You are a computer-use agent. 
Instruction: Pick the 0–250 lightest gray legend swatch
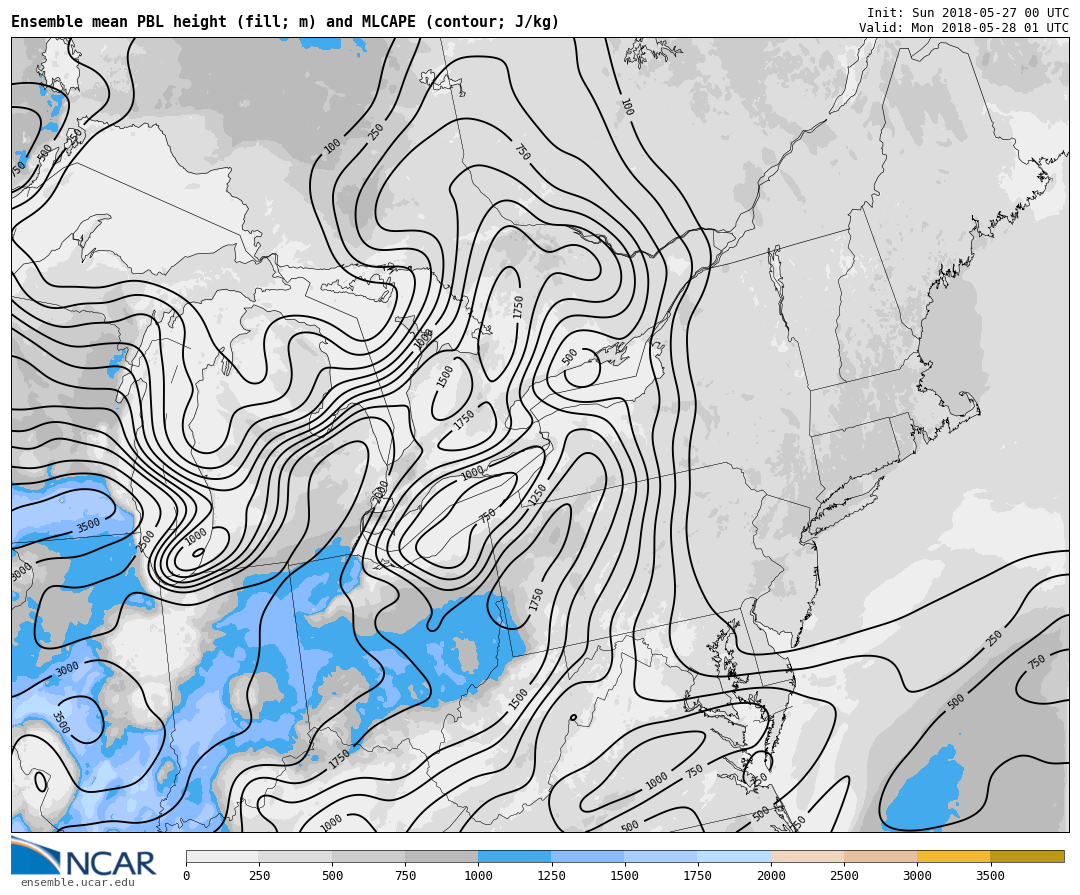click(222, 856)
